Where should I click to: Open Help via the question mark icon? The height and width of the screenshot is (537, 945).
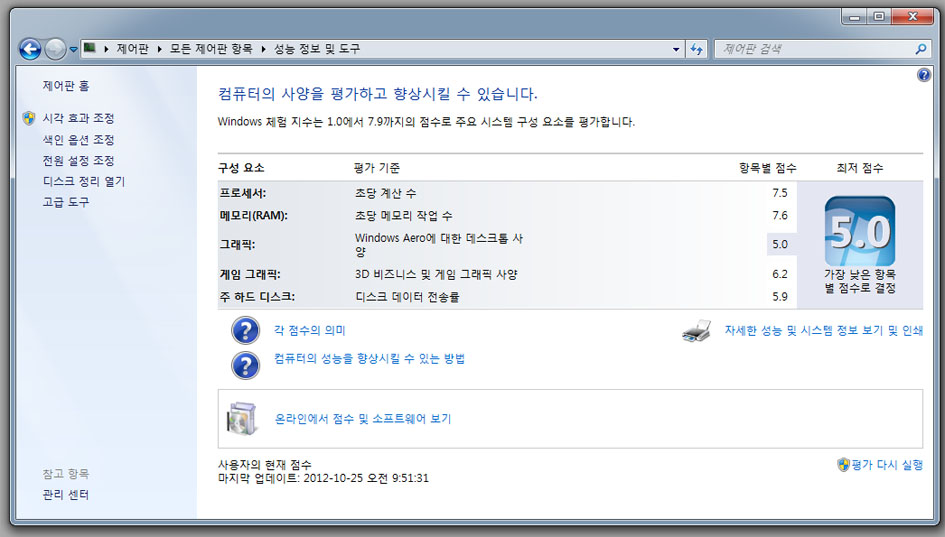click(923, 75)
